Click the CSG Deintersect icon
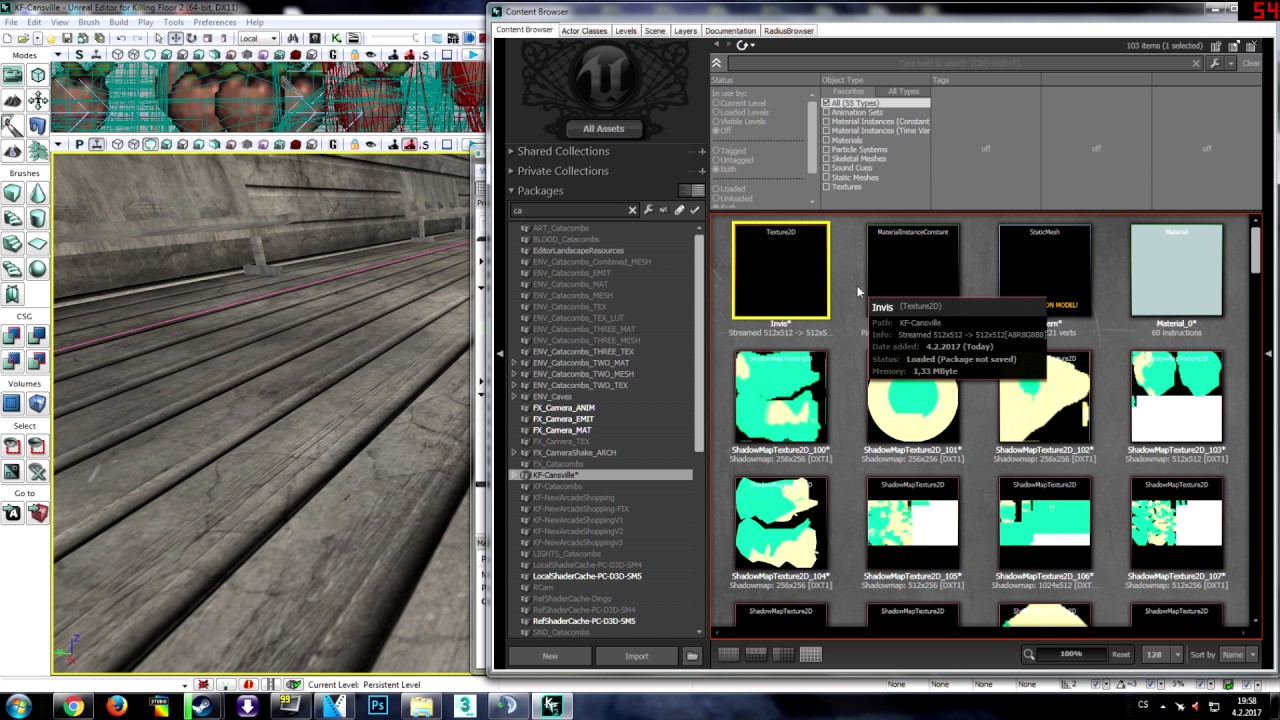The height and width of the screenshot is (720, 1280). (x=37, y=362)
